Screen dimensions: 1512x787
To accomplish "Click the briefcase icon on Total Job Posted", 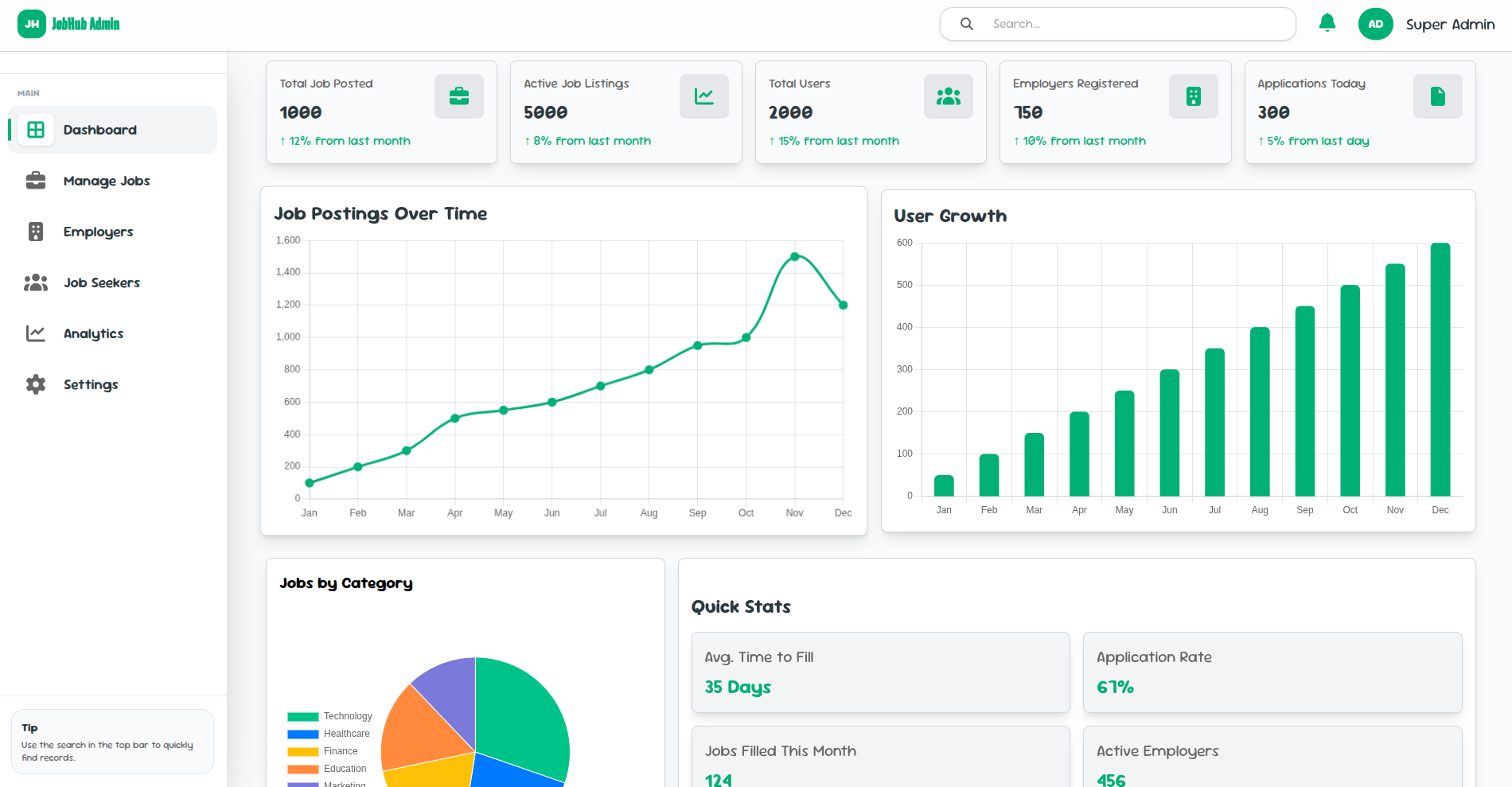I will pyautogui.click(x=459, y=96).
